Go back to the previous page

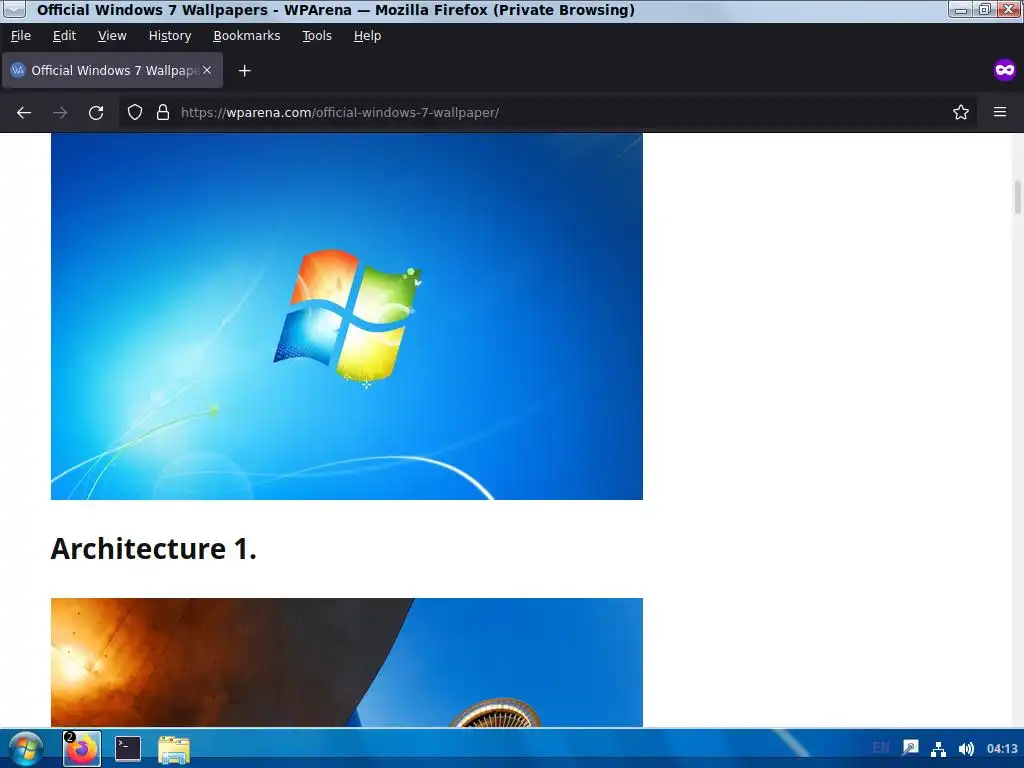click(x=24, y=112)
